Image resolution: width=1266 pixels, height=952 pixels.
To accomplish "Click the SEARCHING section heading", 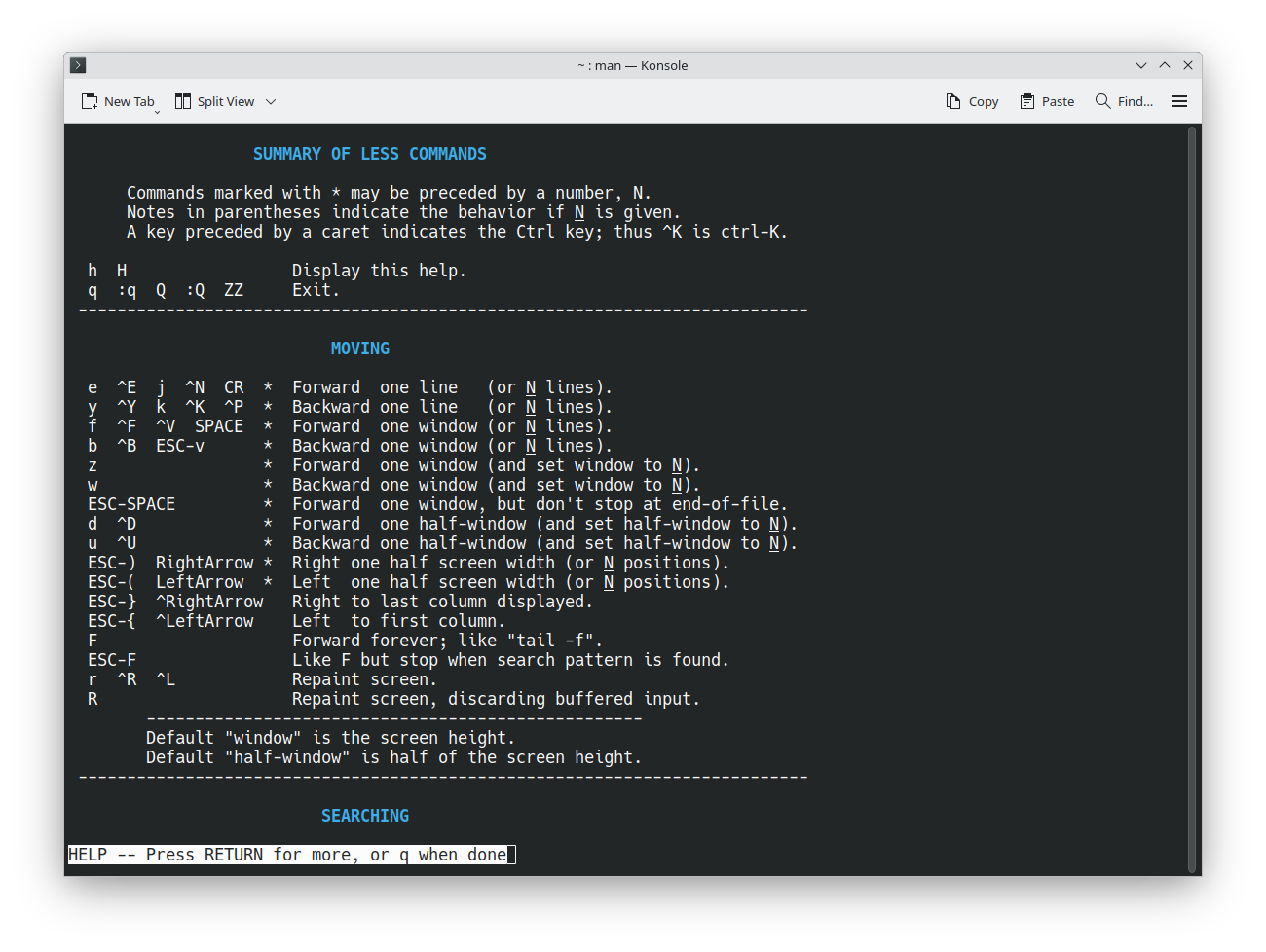I will click(x=365, y=816).
